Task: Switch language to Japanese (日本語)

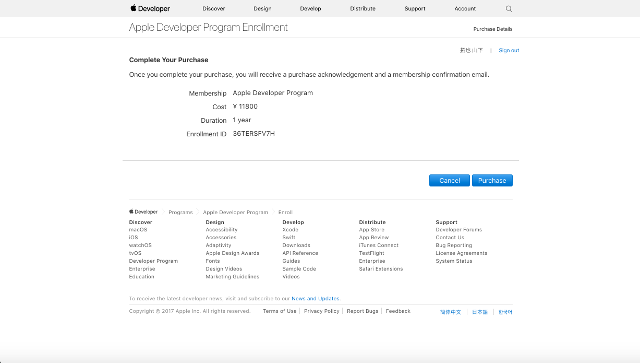Action: click(480, 312)
